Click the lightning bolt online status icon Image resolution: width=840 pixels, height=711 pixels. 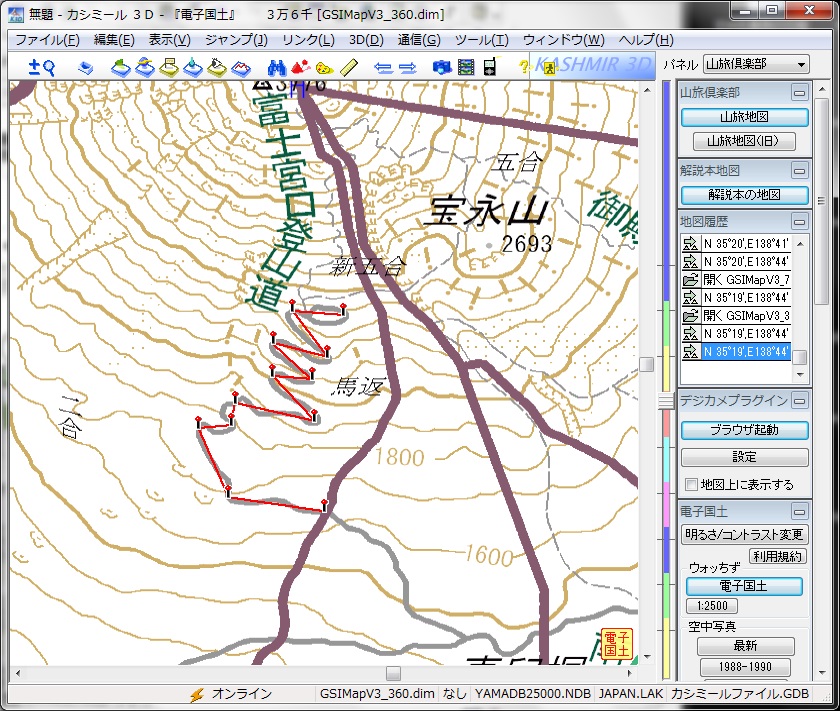click(197, 694)
